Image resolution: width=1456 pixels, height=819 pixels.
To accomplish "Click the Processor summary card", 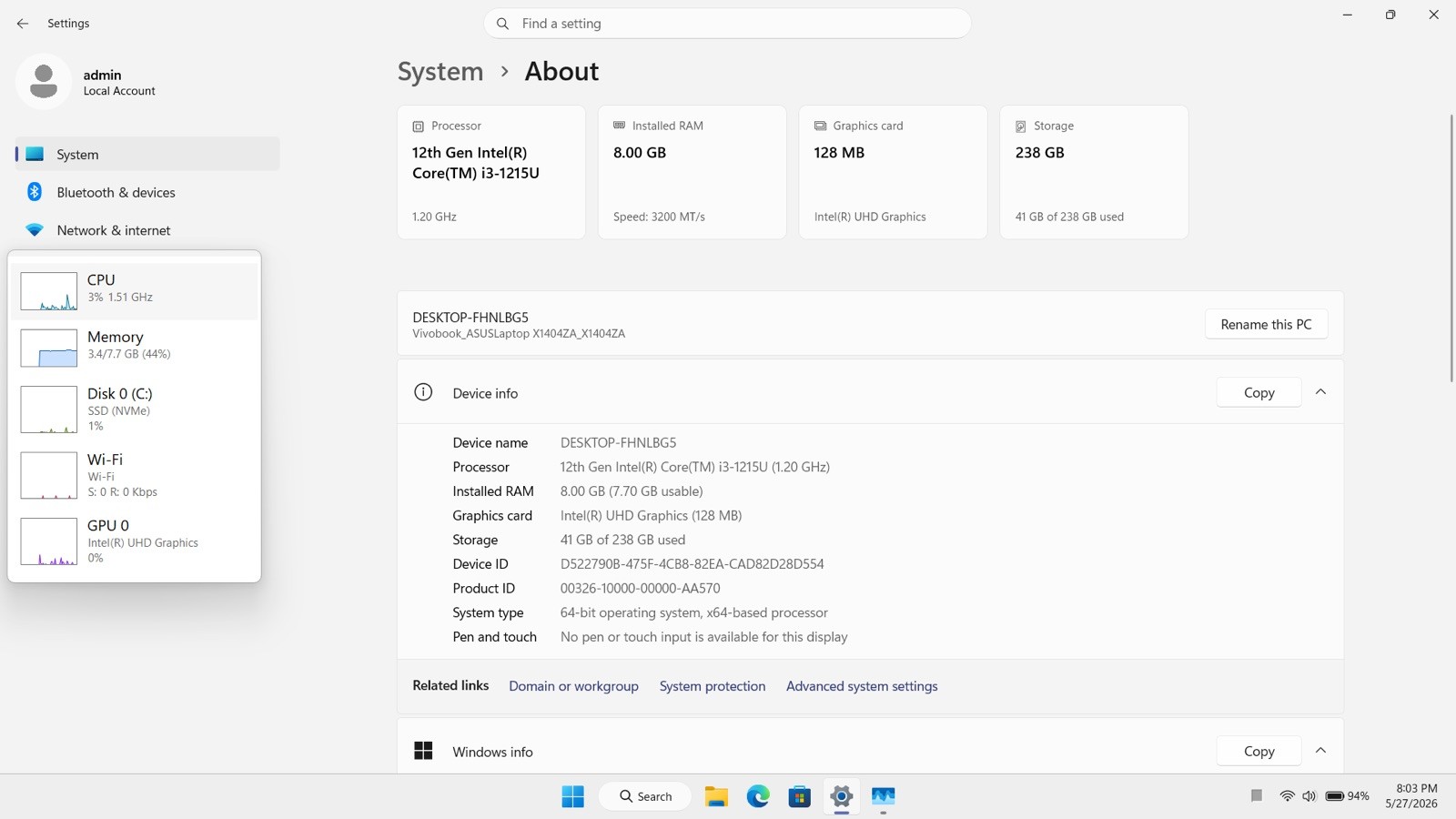I will point(491,172).
